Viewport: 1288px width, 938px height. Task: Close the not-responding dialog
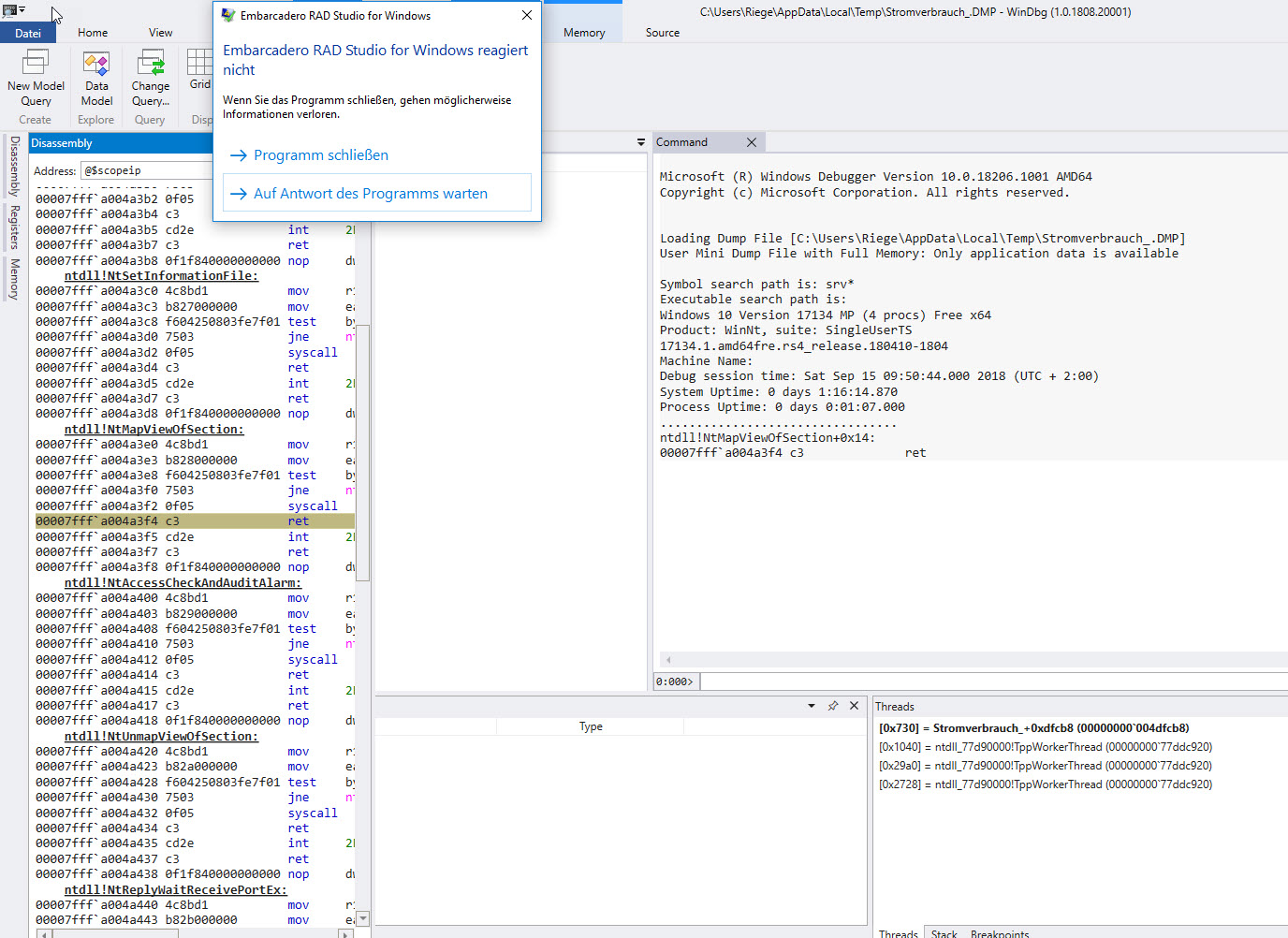coord(527,15)
